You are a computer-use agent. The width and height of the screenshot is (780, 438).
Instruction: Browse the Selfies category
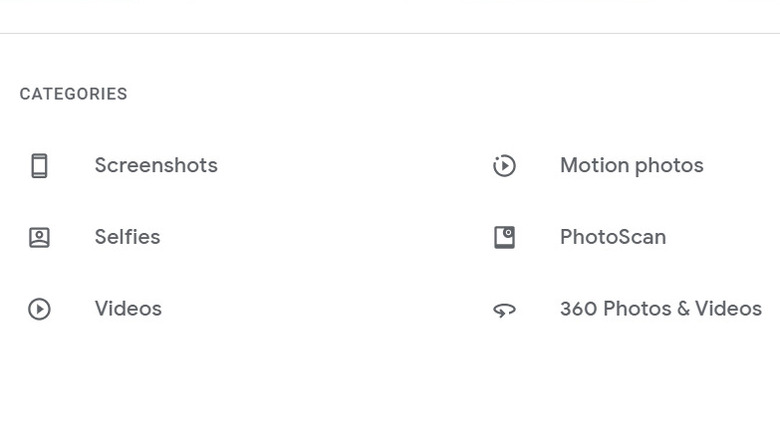point(127,238)
